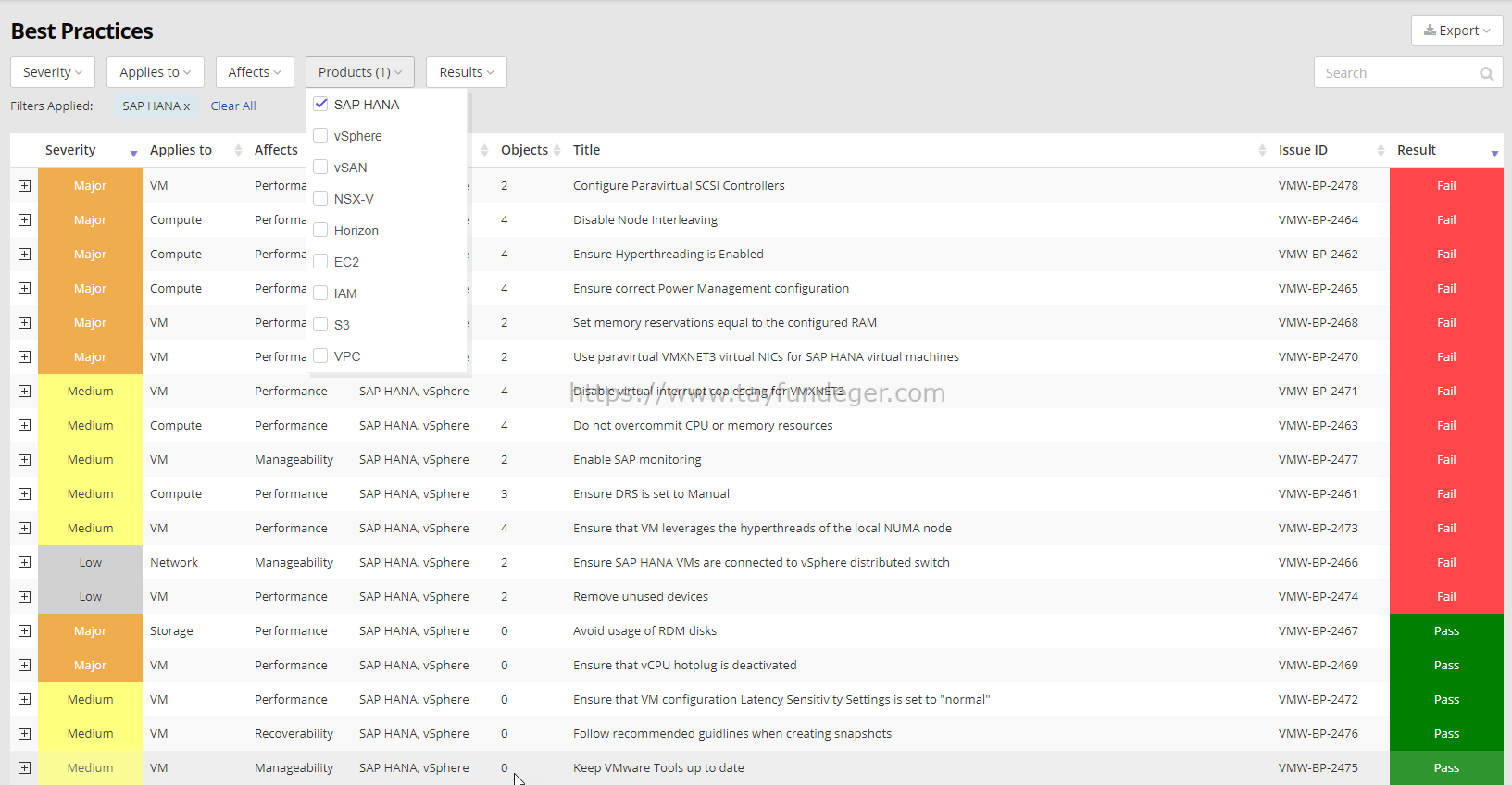The height and width of the screenshot is (785, 1512).
Task: Click the Objects column sort arrows
Action: click(556, 150)
